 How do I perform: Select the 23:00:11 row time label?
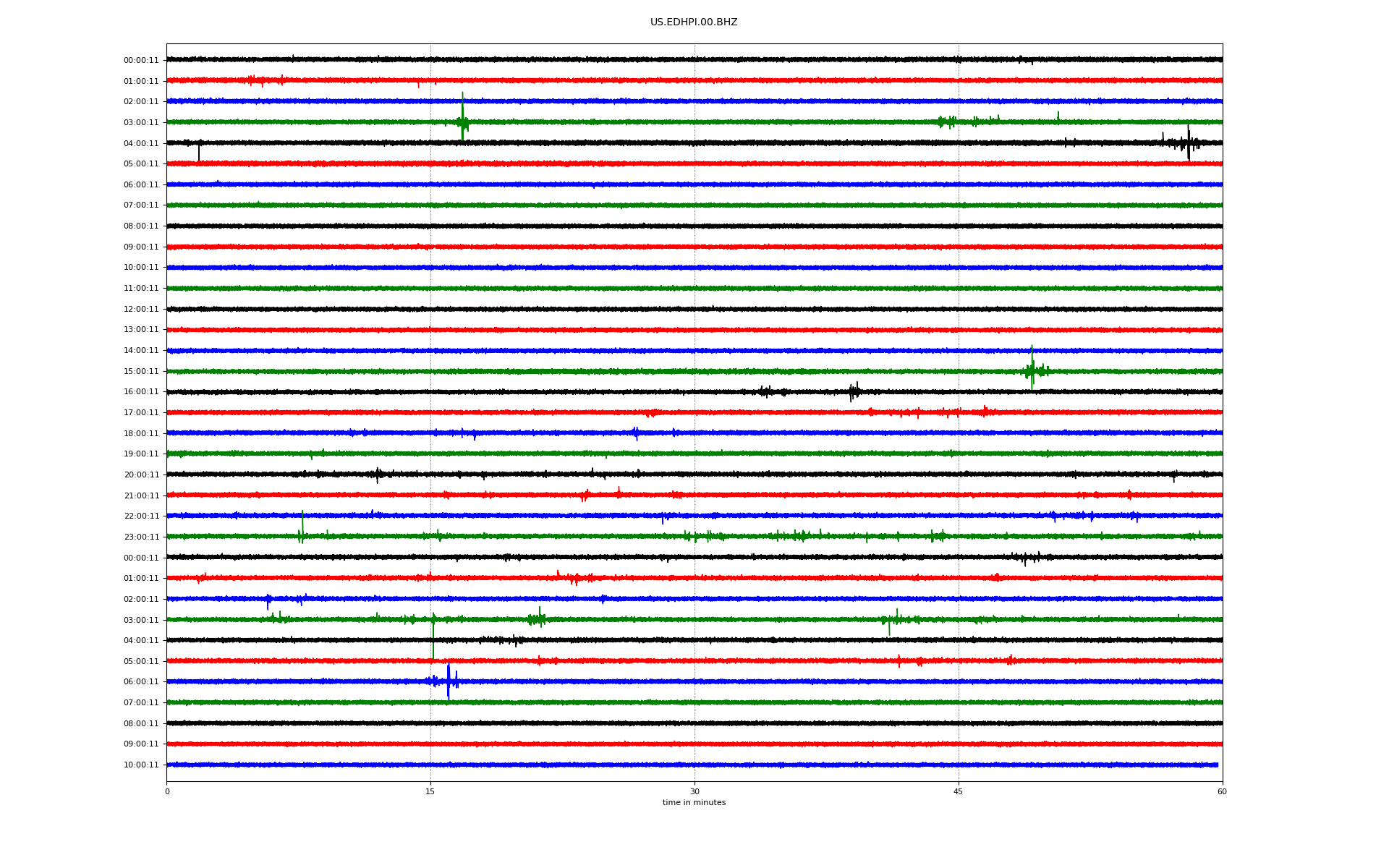(x=141, y=537)
